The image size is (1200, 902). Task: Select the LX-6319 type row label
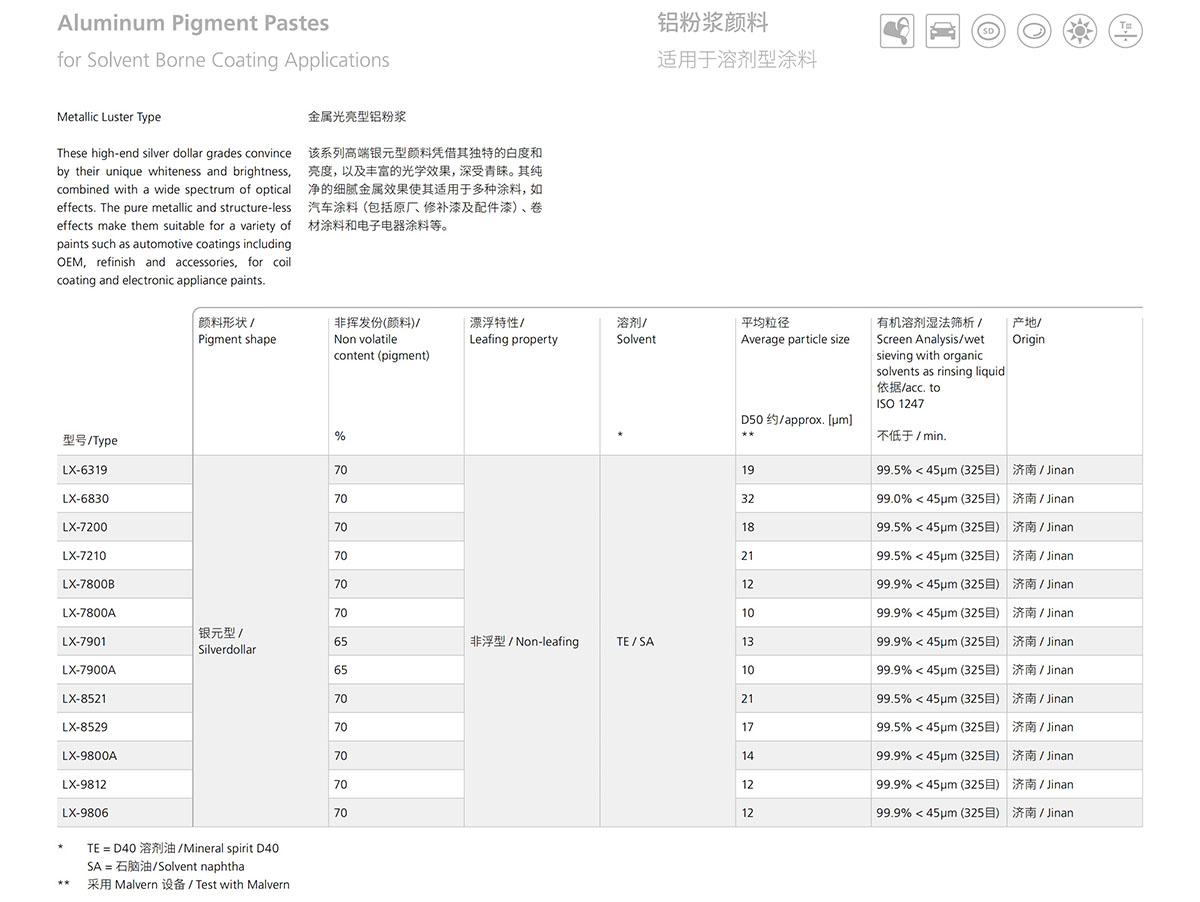[x=85, y=470]
